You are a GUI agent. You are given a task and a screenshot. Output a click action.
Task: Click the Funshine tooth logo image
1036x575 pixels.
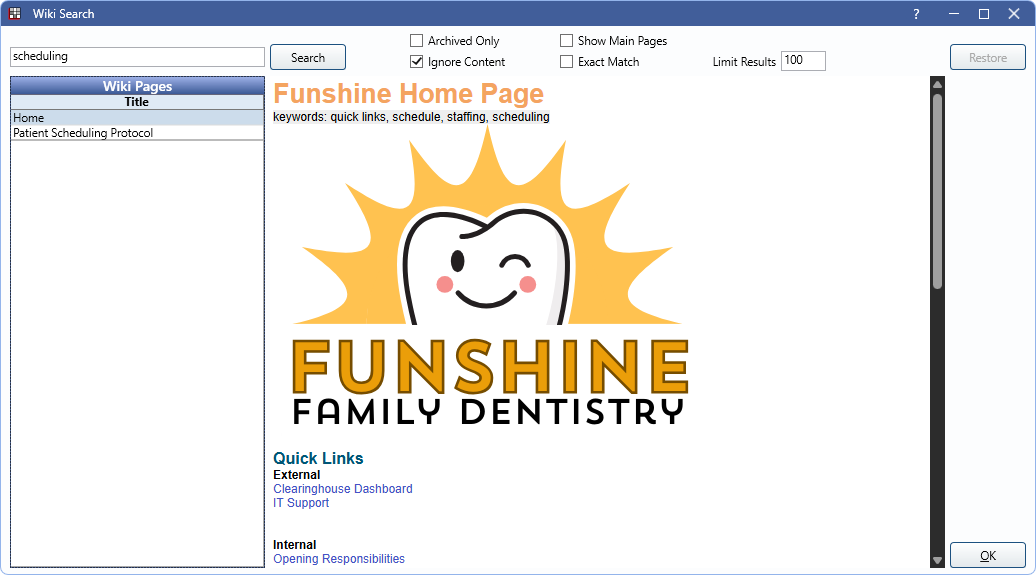(x=488, y=278)
